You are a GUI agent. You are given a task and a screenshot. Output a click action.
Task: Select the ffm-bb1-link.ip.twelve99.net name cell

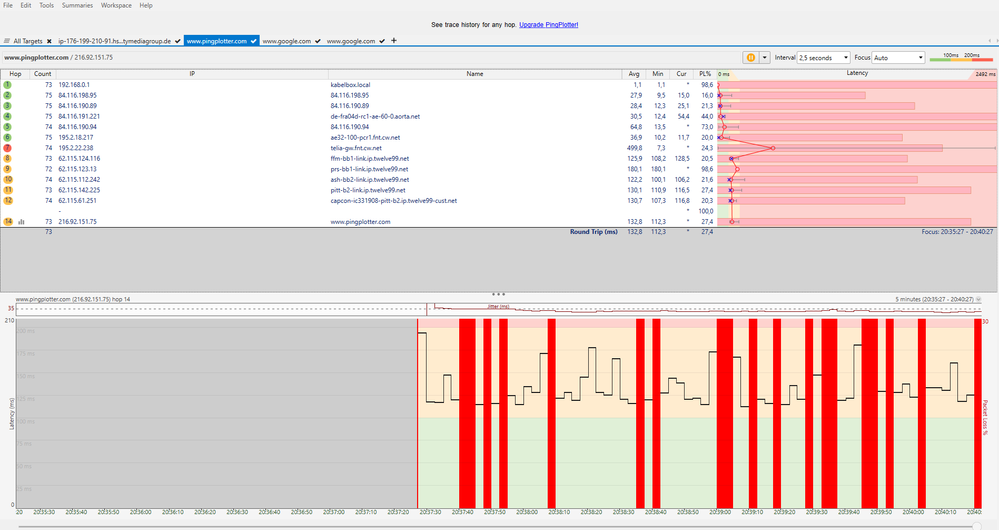pos(370,158)
